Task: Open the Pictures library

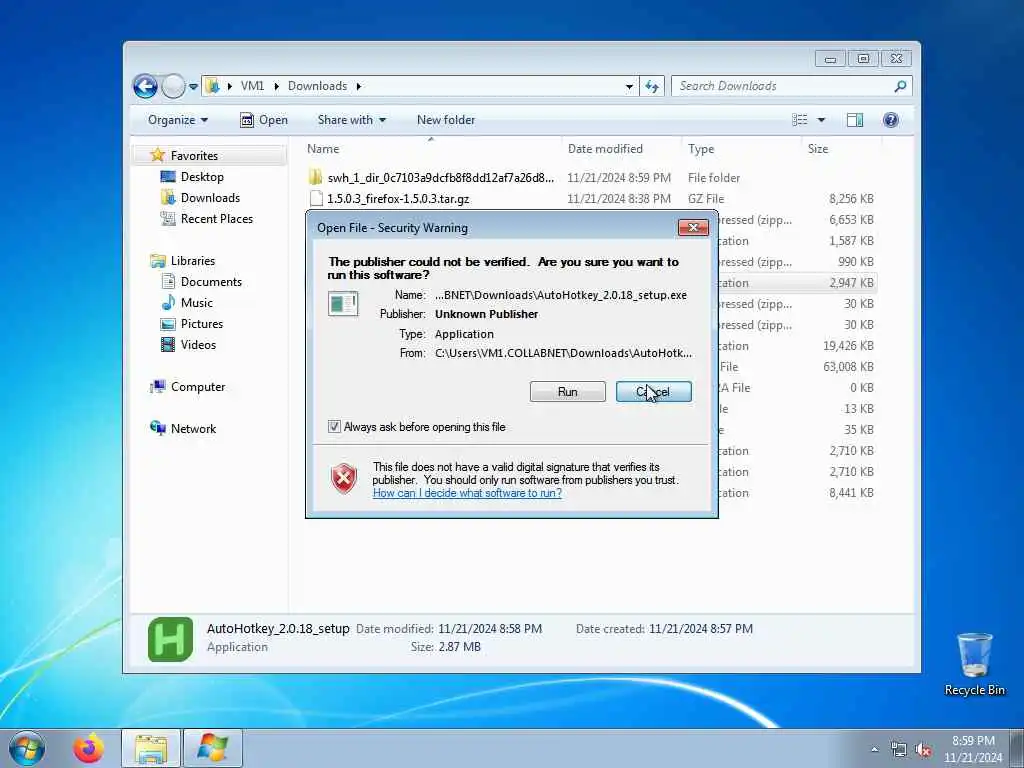Action: [x=202, y=323]
